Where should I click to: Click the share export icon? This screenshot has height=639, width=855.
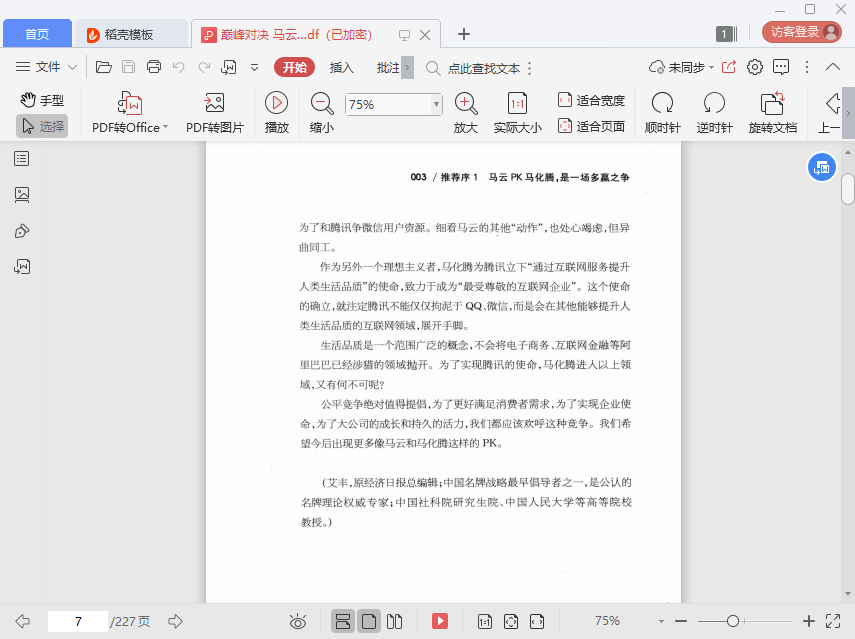click(728, 67)
